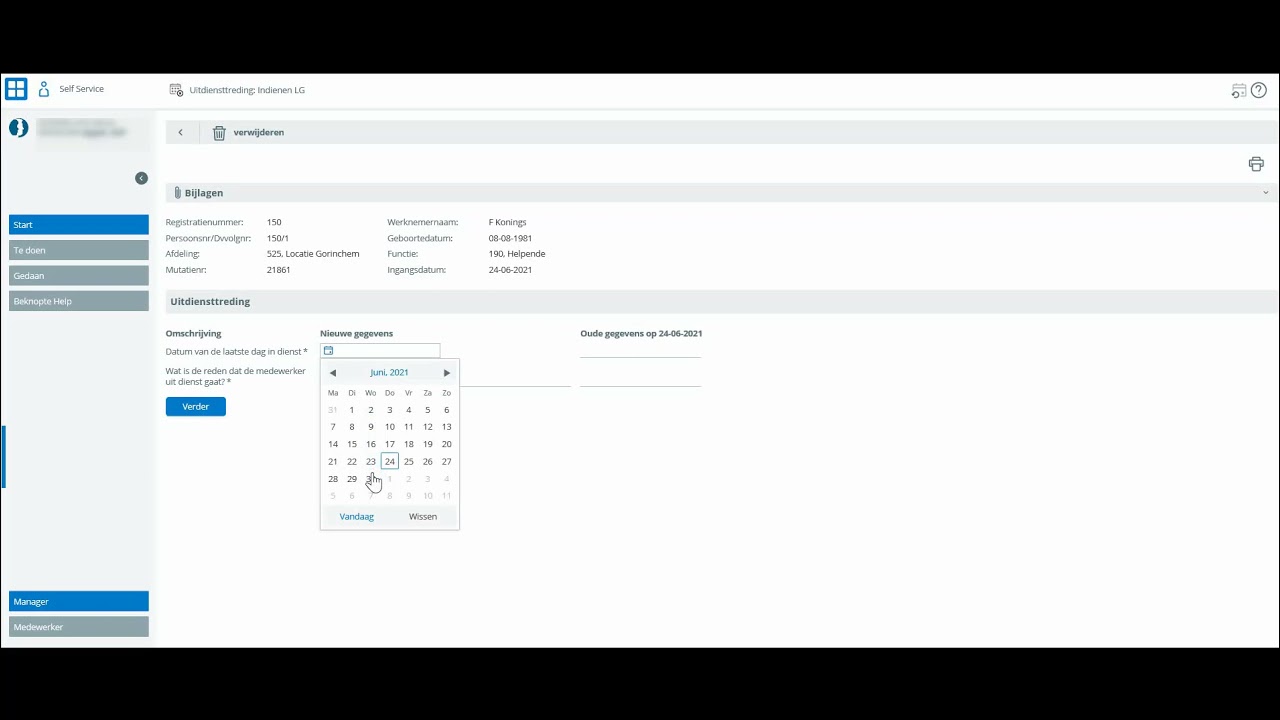
Task: Switch to the Medewerker role tab
Action: click(x=79, y=627)
